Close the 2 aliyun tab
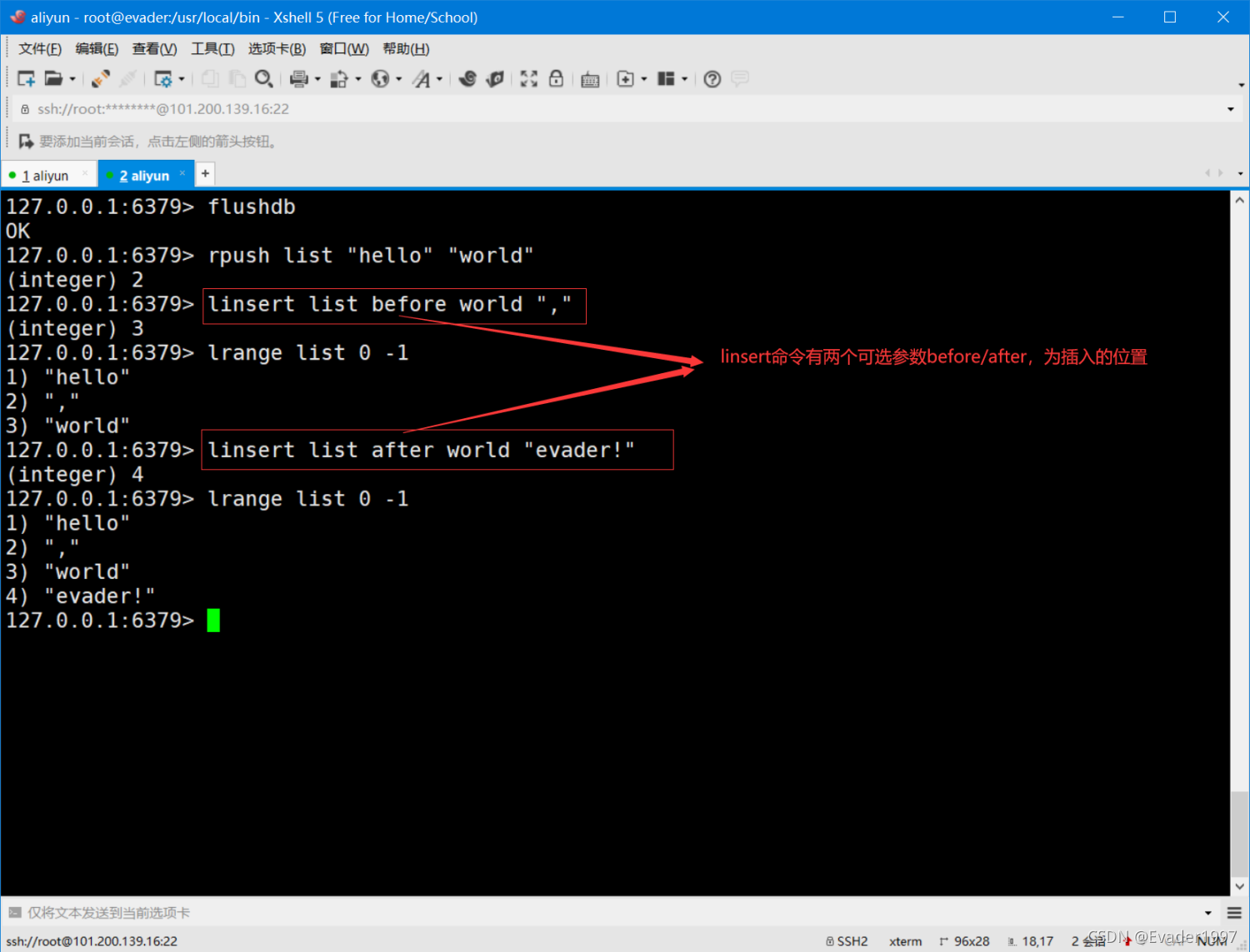 [182, 173]
